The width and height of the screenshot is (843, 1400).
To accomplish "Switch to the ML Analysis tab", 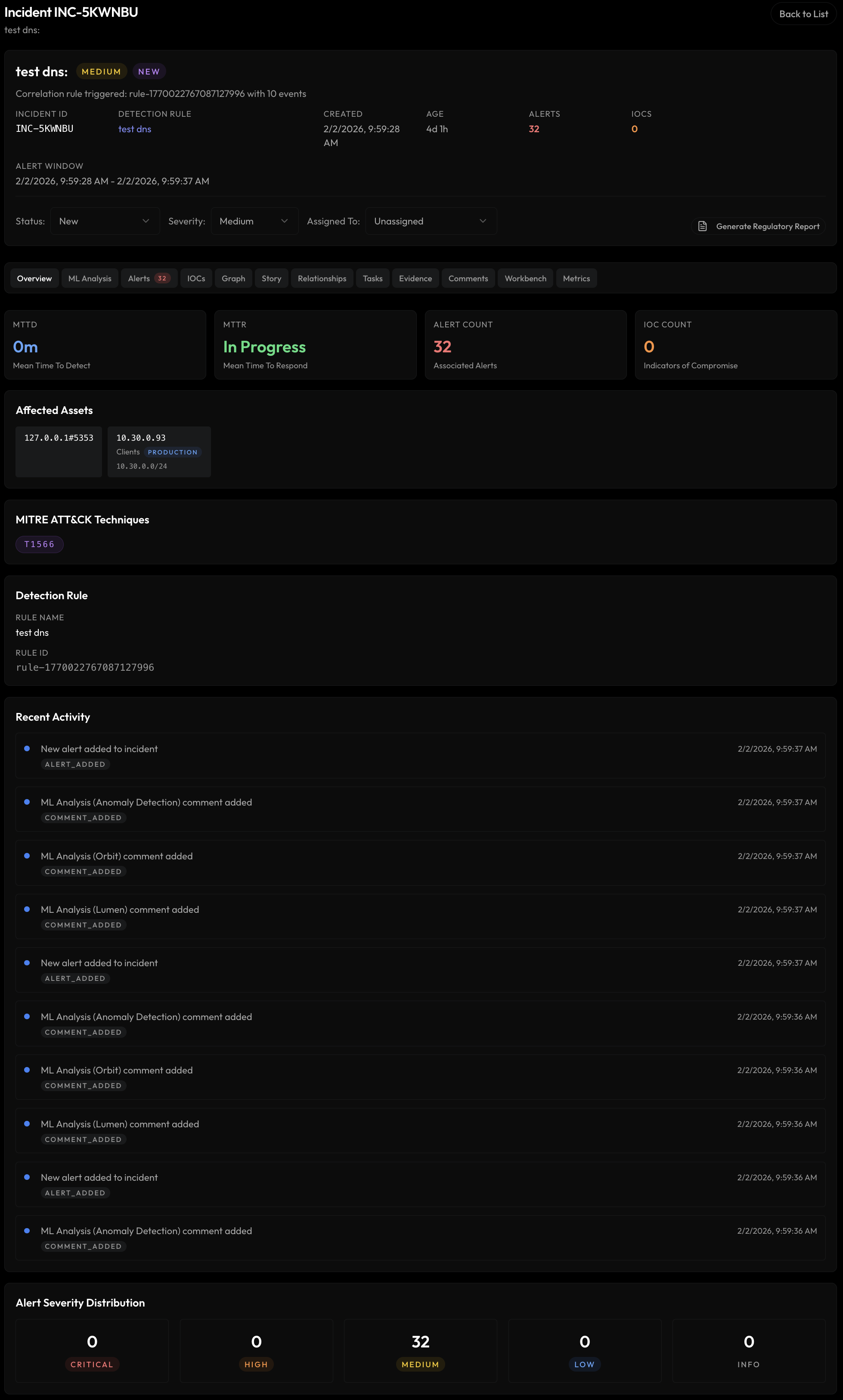I will click(x=89, y=278).
